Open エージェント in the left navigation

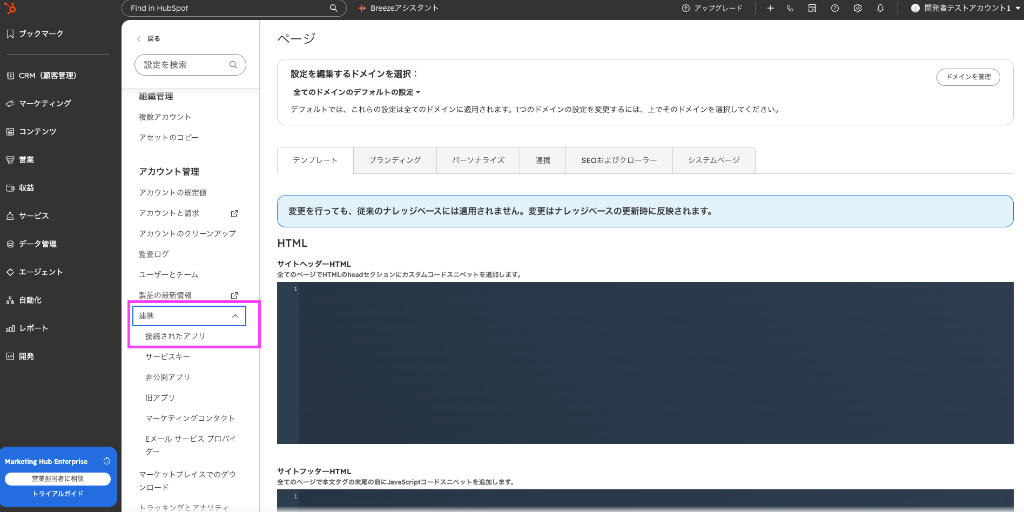(x=35, y=272)
